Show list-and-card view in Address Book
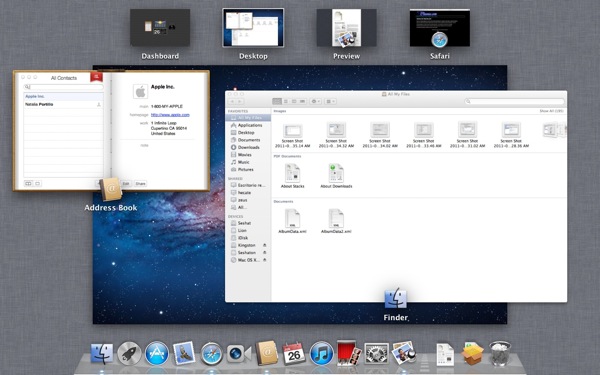Viewport: 600px width, 375px height. pos(28,184)
